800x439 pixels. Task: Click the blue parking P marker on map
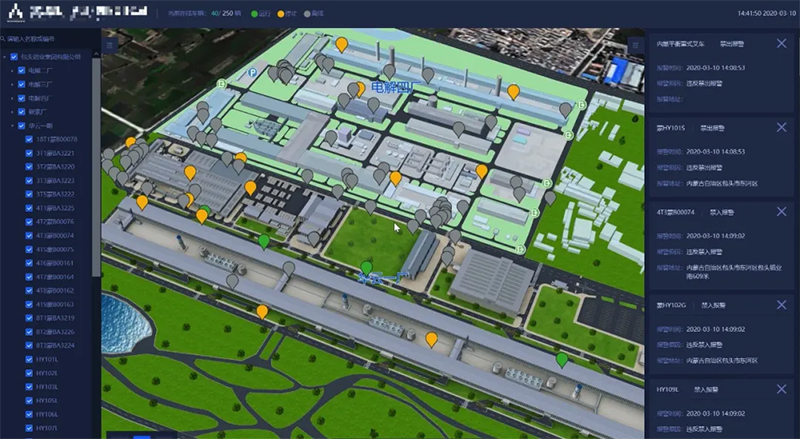point(252,73)
